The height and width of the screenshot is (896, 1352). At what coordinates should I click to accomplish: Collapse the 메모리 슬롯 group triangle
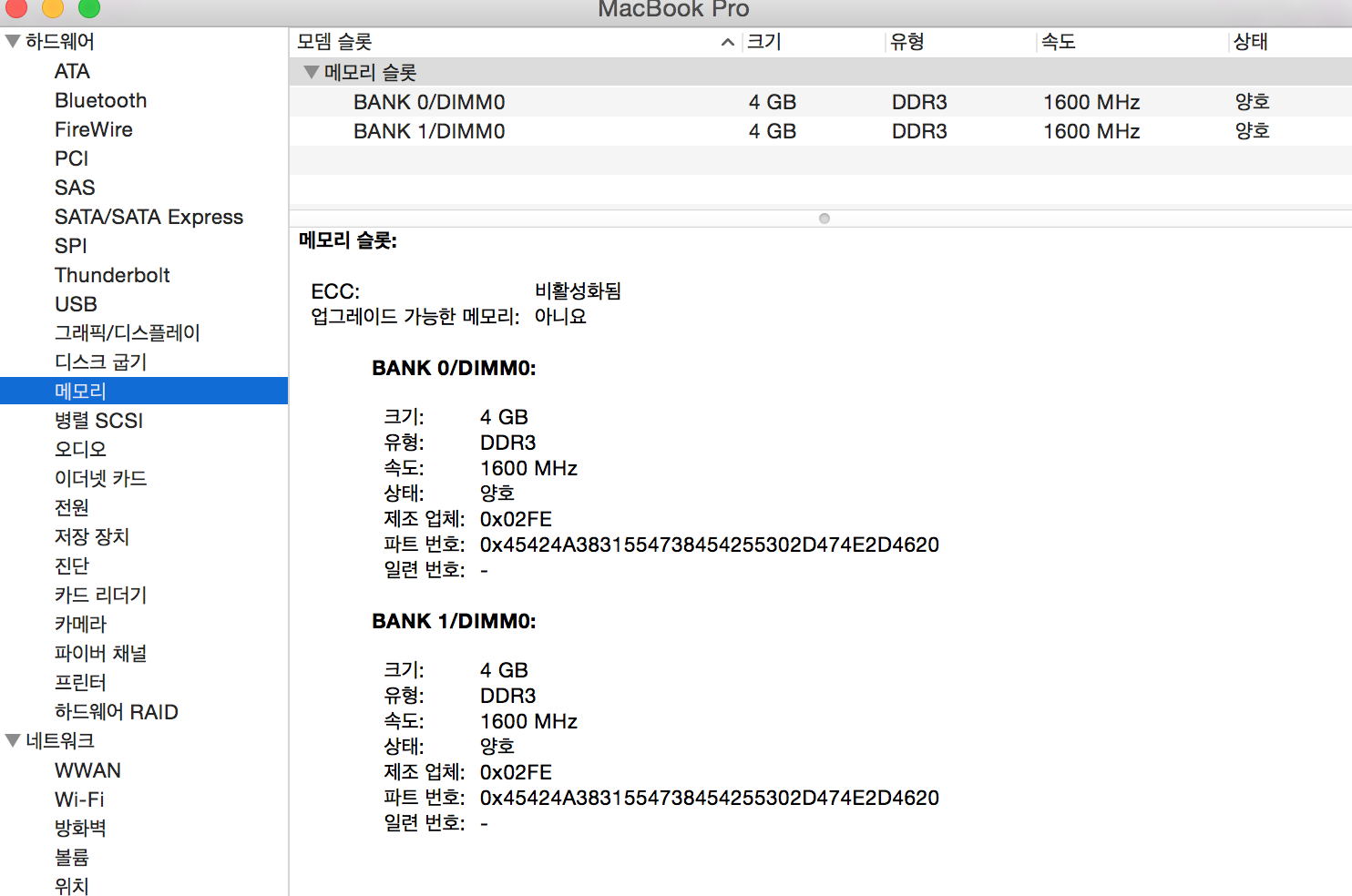tap(312, 72)
